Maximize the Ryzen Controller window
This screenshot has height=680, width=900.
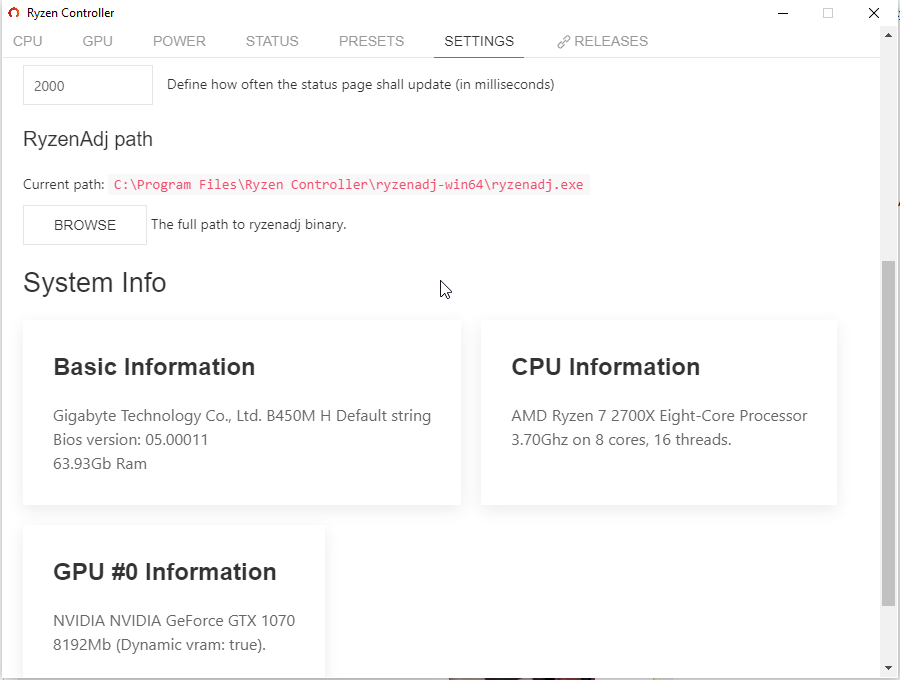click(x=828, y=13)
